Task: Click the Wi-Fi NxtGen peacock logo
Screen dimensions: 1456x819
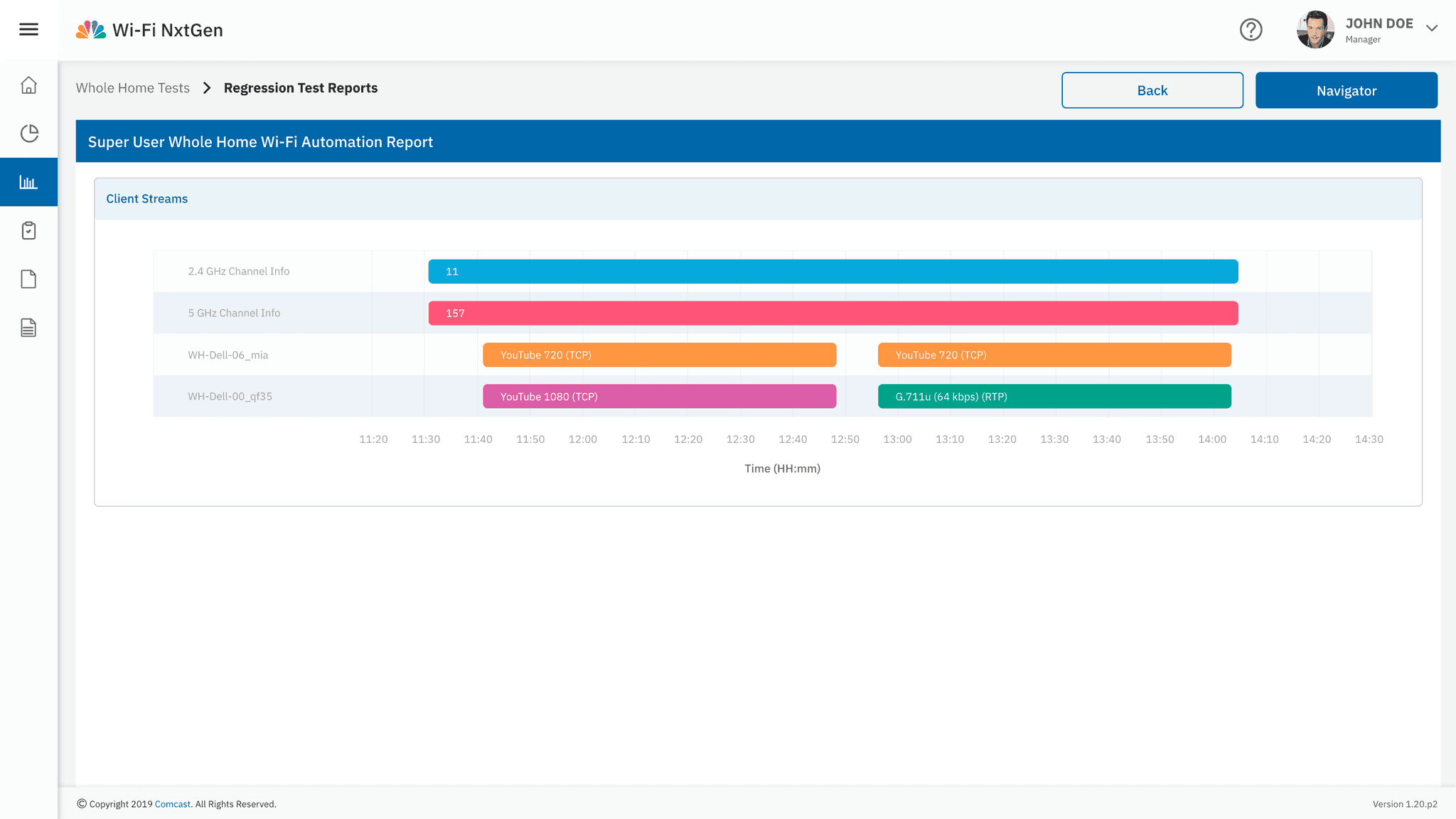Action: 91,30
